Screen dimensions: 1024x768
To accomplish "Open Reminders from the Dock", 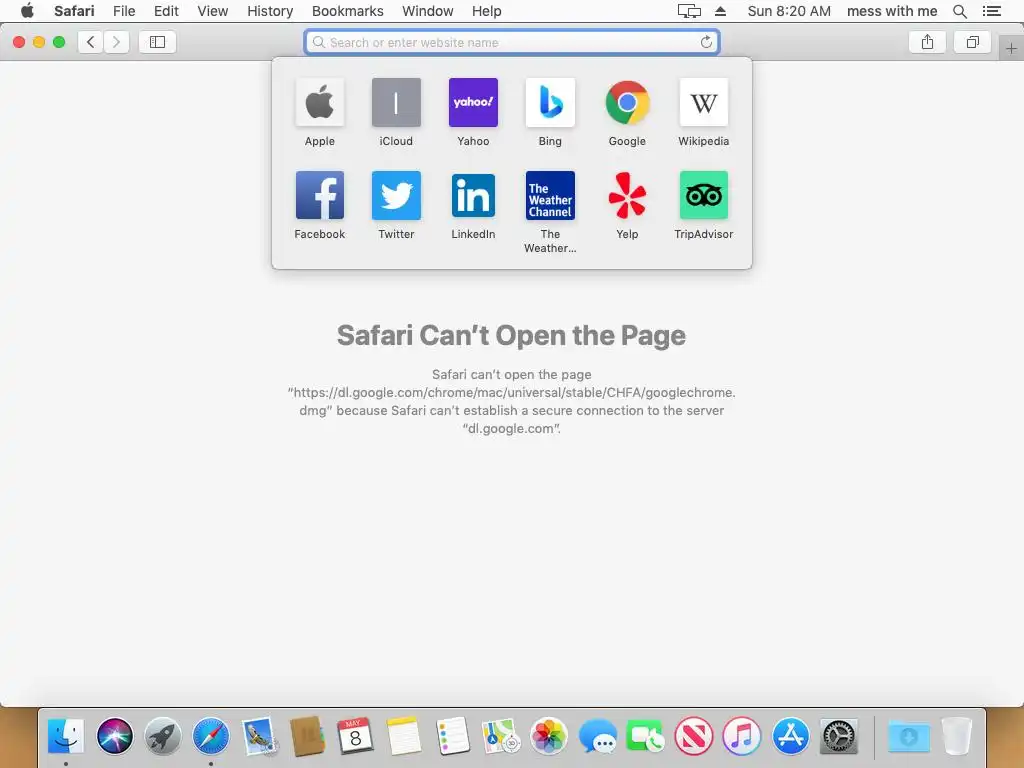I will click(x=452, y=736).
